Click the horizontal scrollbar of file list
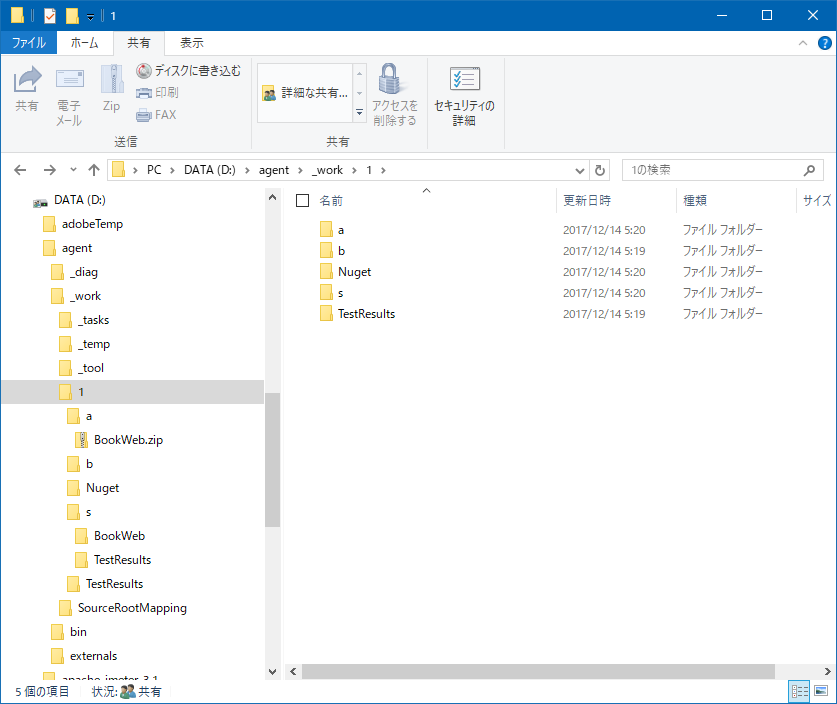Image resolution: width=837 pixels, height=704 pixels. click(x=538, y=671)
